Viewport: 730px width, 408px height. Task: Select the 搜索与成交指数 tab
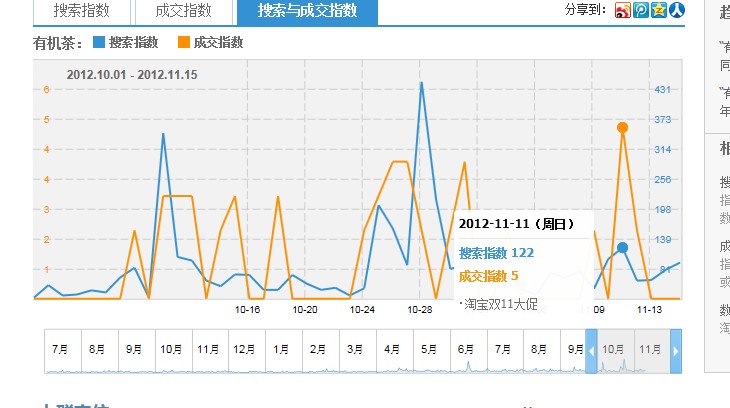(307, 11)
